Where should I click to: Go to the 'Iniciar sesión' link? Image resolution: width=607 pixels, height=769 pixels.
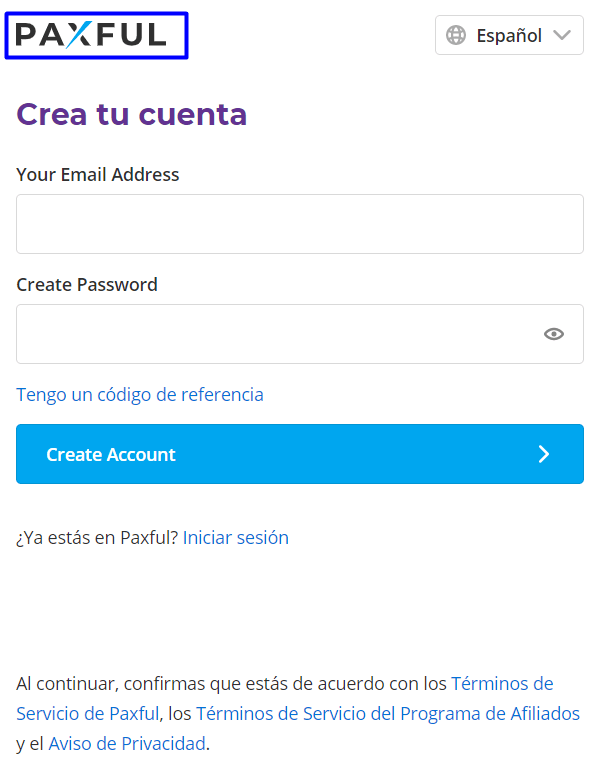(x=236, y=538)
